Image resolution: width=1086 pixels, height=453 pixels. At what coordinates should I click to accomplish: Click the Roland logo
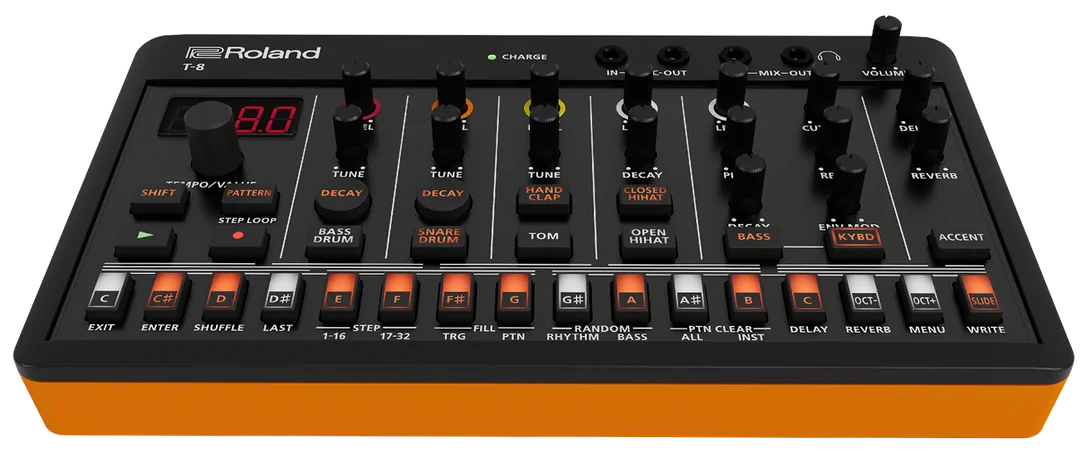coord(253,53)
